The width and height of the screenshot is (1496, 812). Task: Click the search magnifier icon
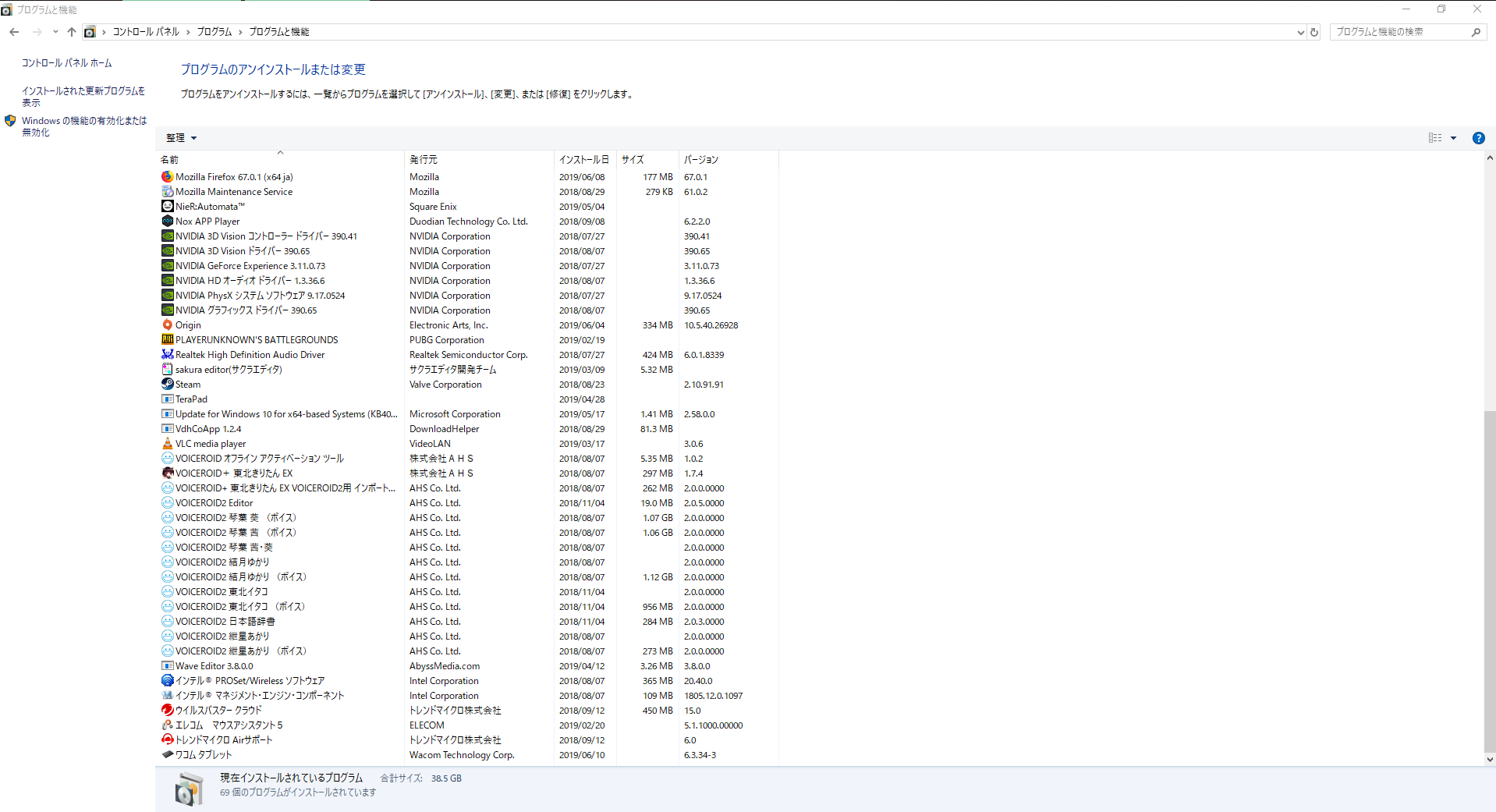1476,32
